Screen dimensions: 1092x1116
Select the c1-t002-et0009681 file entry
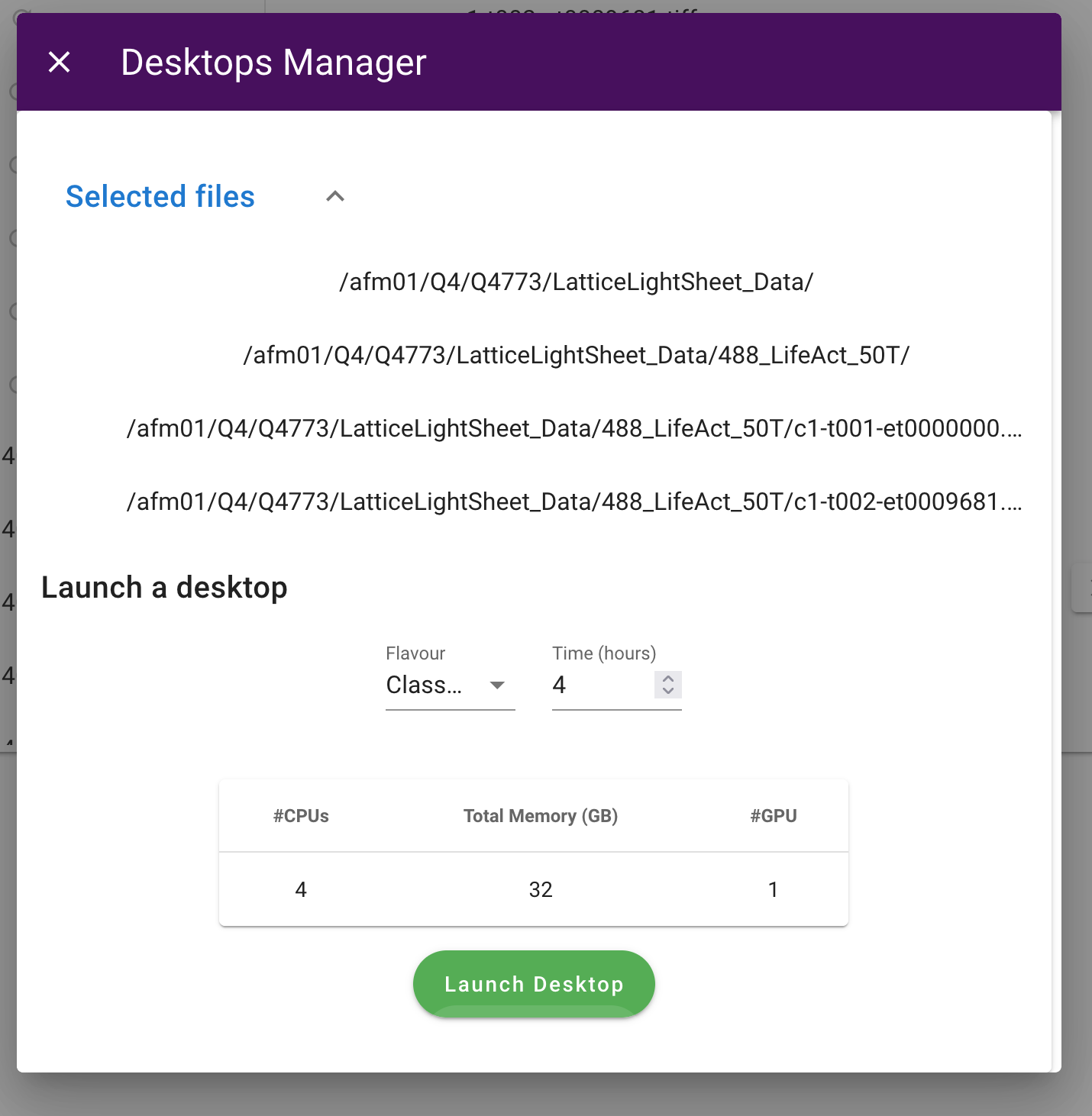[x=575, y=502]
